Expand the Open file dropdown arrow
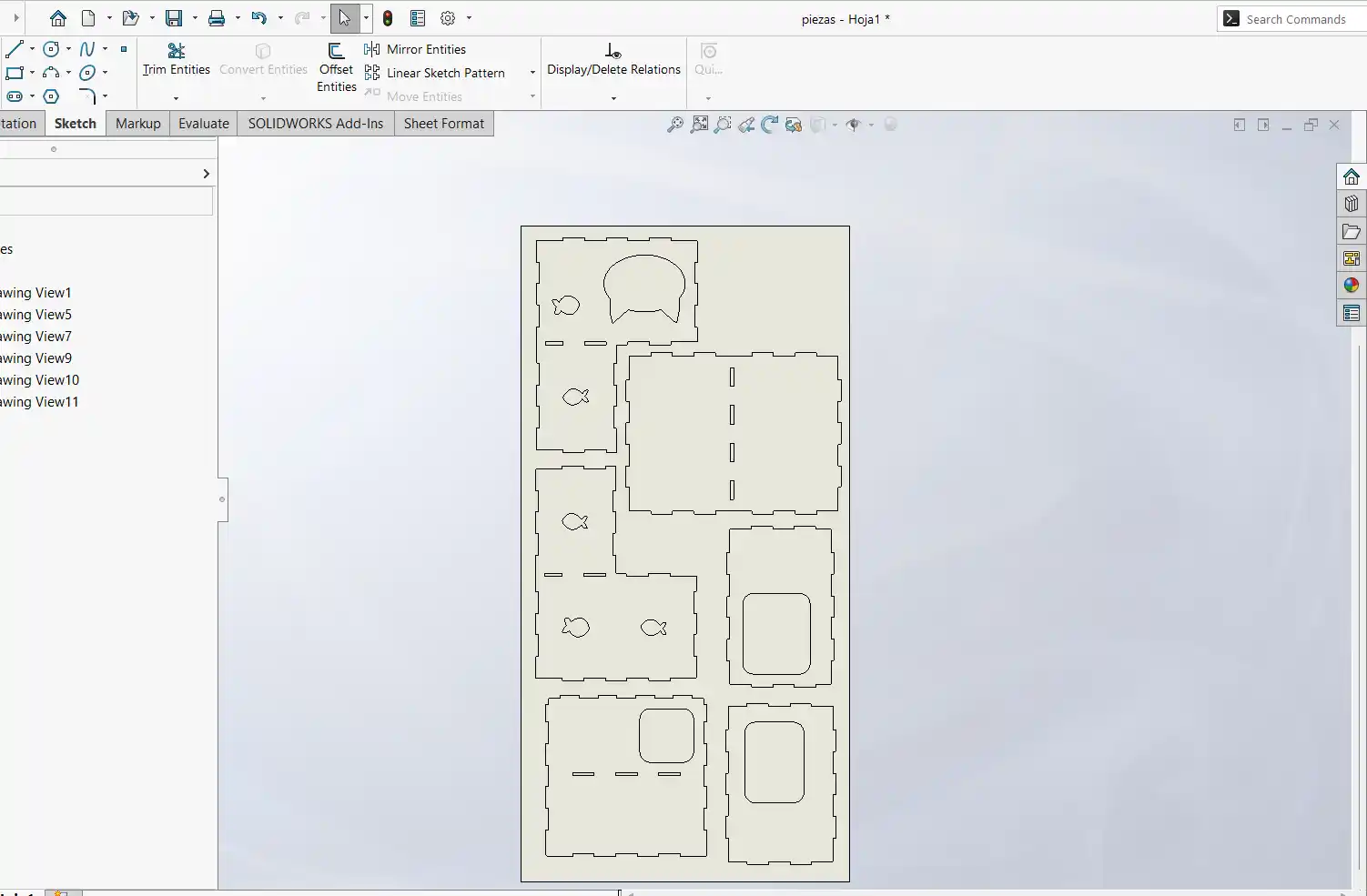1367x896 pixels. (x=152, y=18)
